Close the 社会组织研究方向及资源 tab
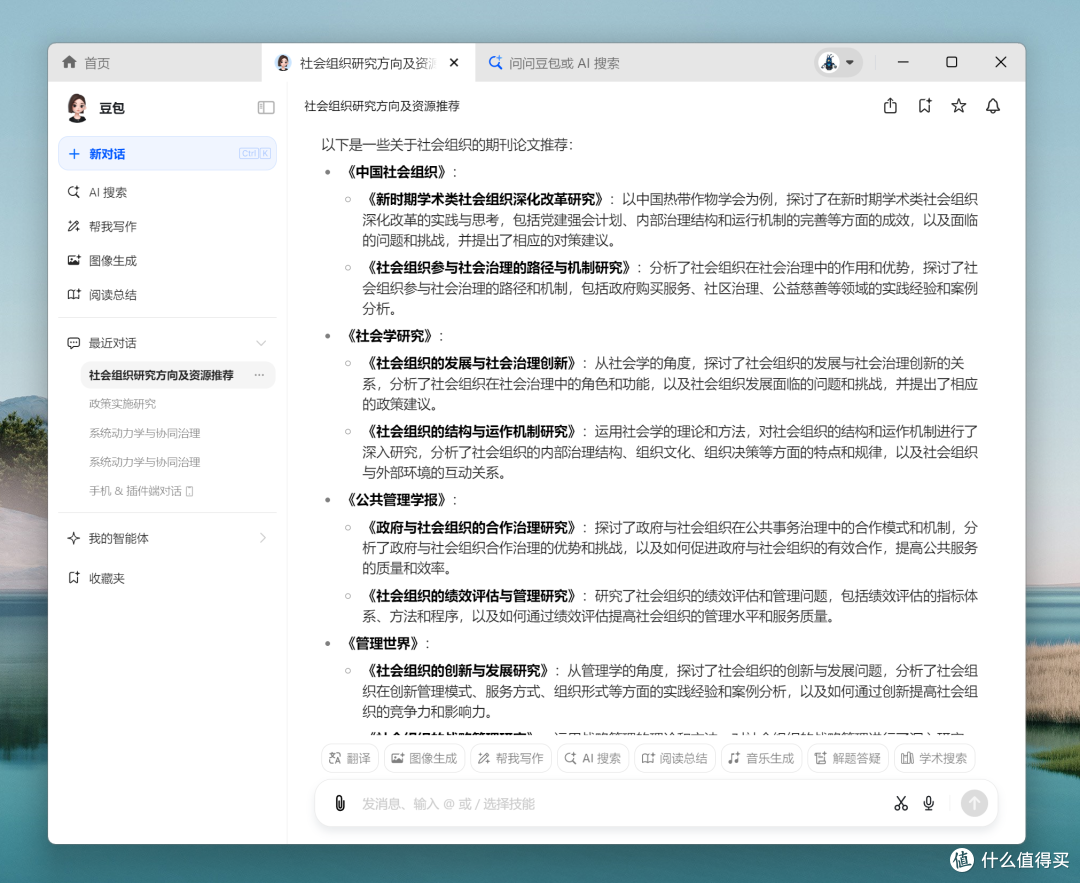 (x=454, y=63)
